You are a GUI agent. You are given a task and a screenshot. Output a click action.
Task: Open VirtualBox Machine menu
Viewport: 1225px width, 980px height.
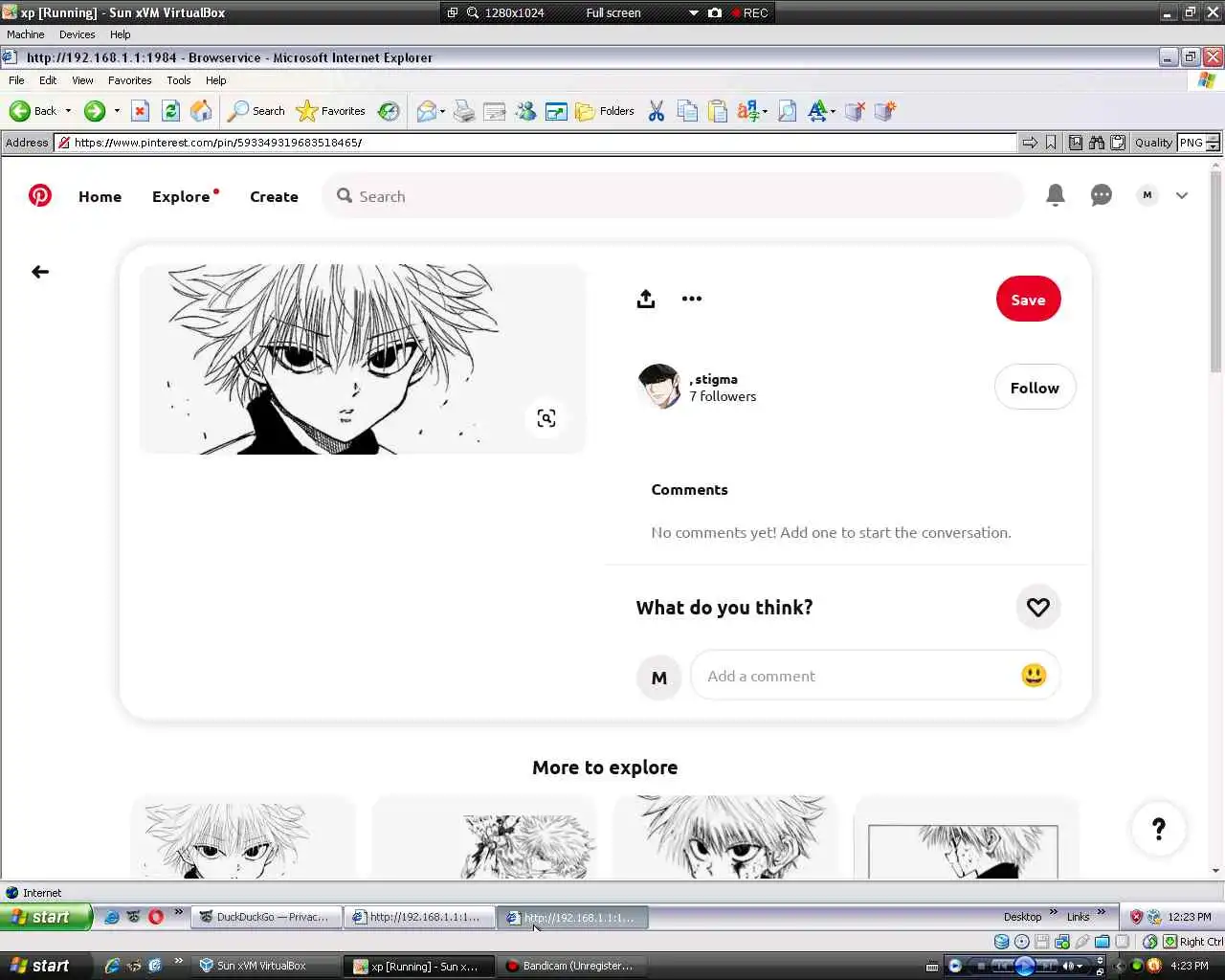pos(26,34)
